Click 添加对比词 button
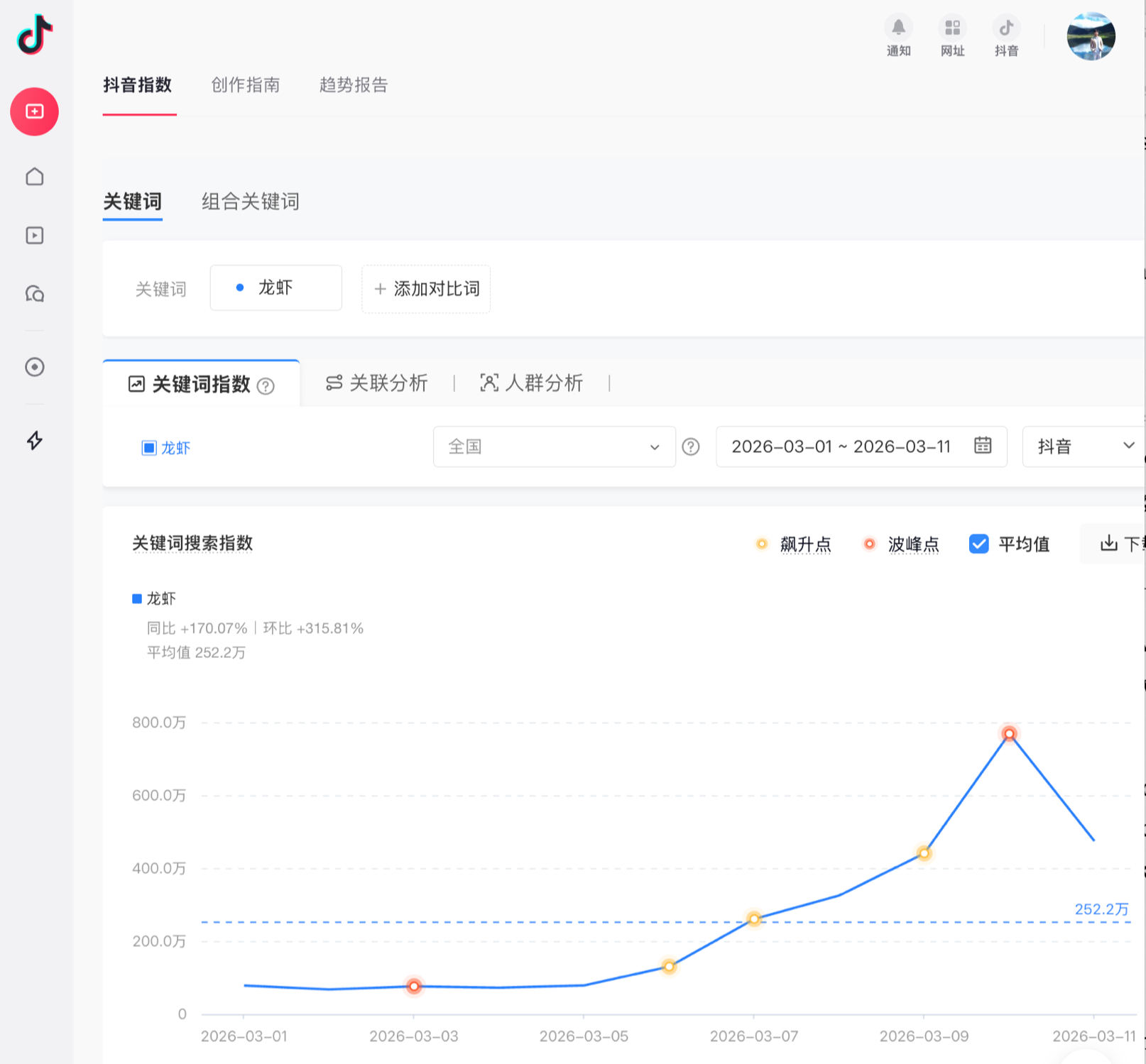 click(x=426, y=289)
